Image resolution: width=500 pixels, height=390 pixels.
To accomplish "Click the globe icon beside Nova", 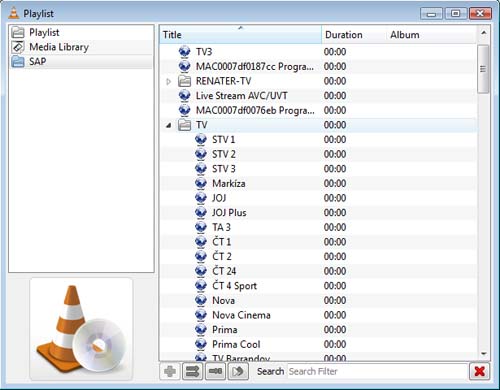I will pyautogui.click(x=201, y=300).
